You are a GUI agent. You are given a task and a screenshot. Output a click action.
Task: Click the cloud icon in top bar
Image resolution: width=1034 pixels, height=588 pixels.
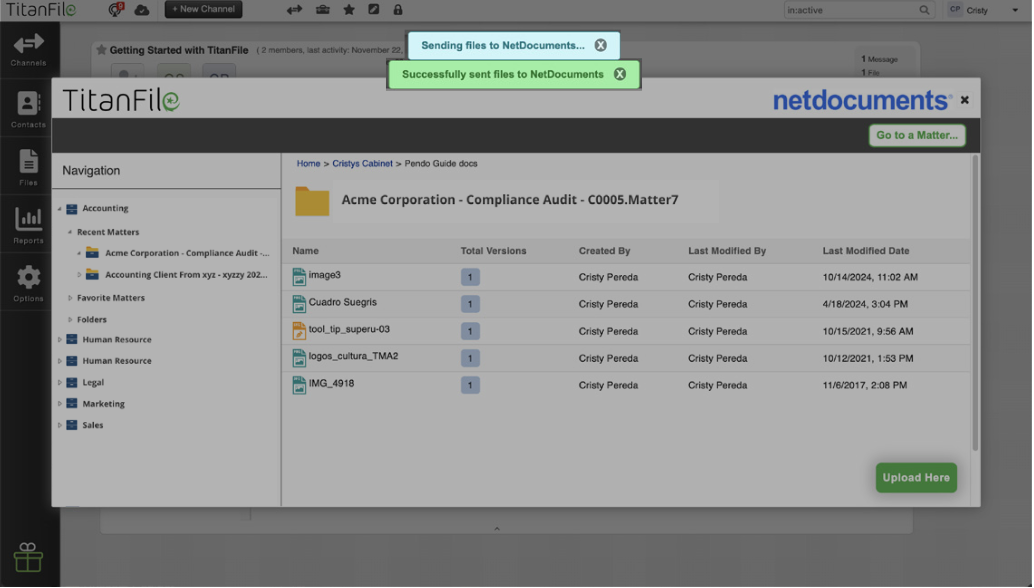coord(142,10)
